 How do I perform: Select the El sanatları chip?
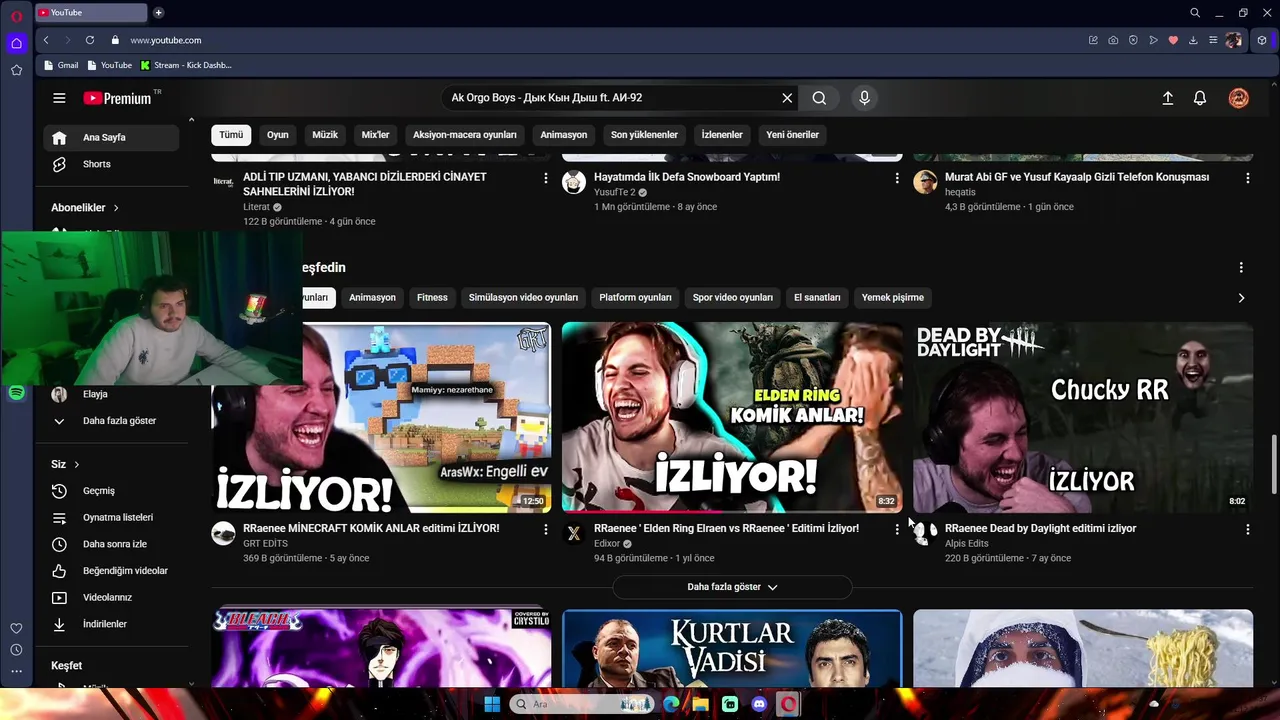coord(817,297)
